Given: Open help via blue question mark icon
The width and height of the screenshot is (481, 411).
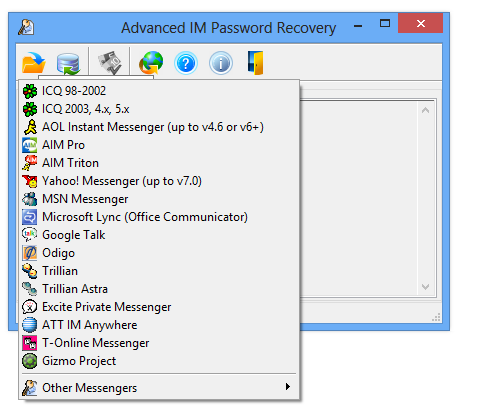Looking at the screenshot, I should pos(186,63).
